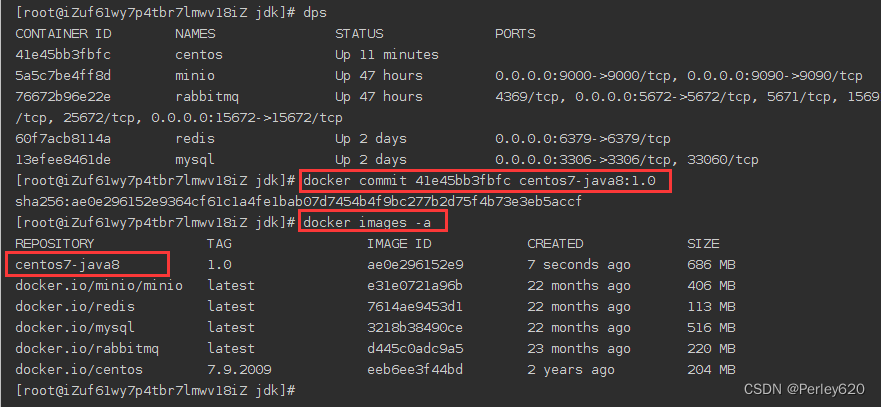This screenshot has width=881, height=407.
Task: Click the sha256 hash output line
Action: click(x=298, y=202)
